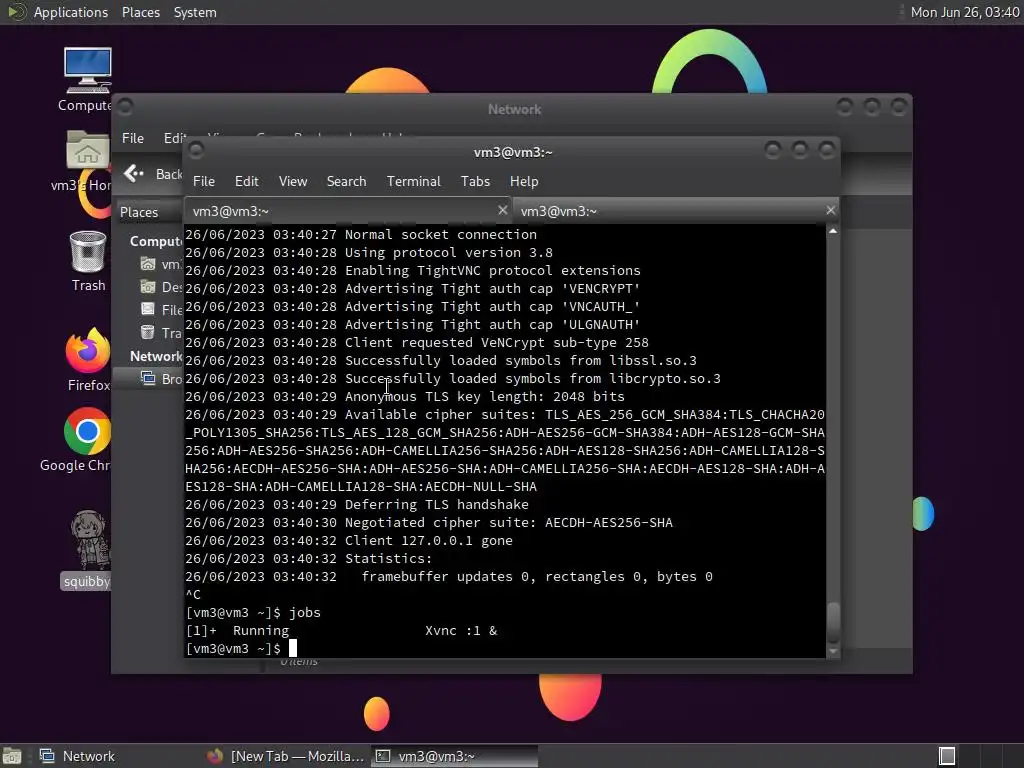
Task: Close the second vm3@vm3:~ terminal tab
Action: [x=830, y=210]
